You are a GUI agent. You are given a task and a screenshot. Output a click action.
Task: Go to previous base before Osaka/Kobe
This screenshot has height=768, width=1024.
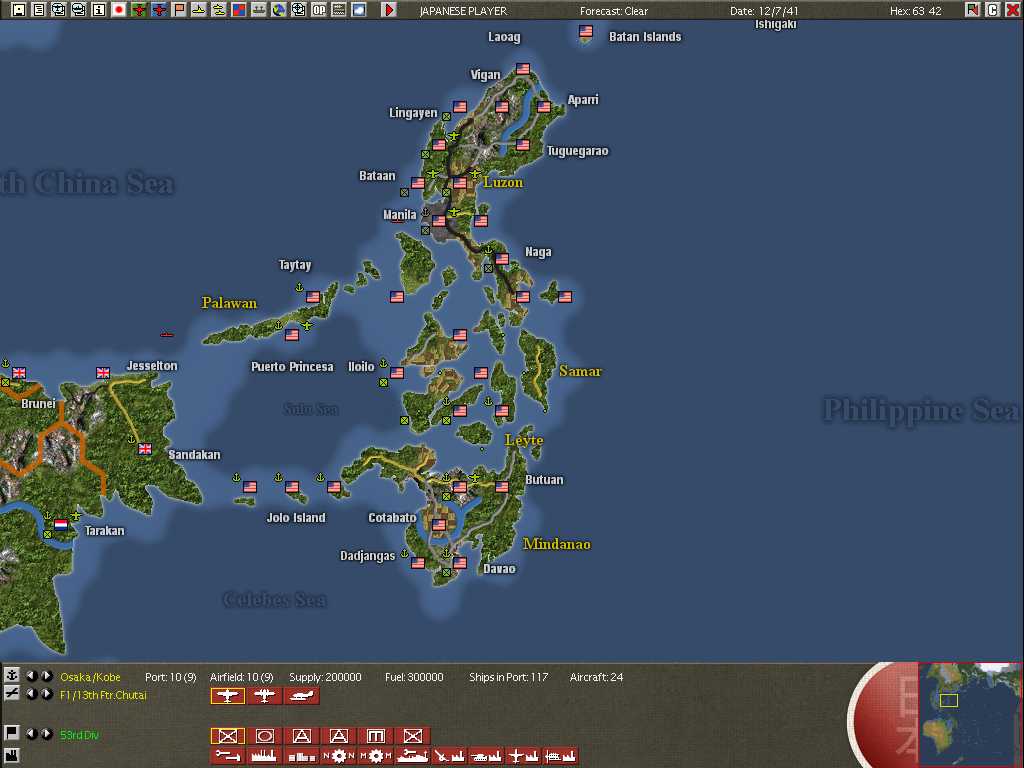pyautogui.click(x=32, y=676)
